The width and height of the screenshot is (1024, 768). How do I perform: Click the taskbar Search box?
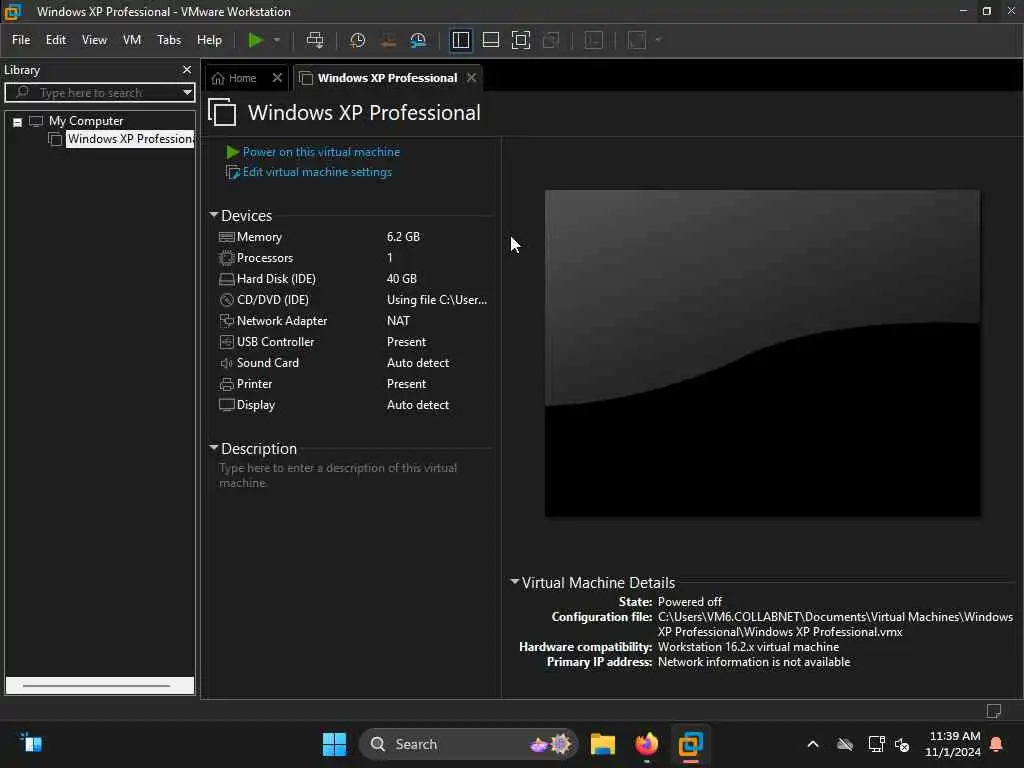468,744
